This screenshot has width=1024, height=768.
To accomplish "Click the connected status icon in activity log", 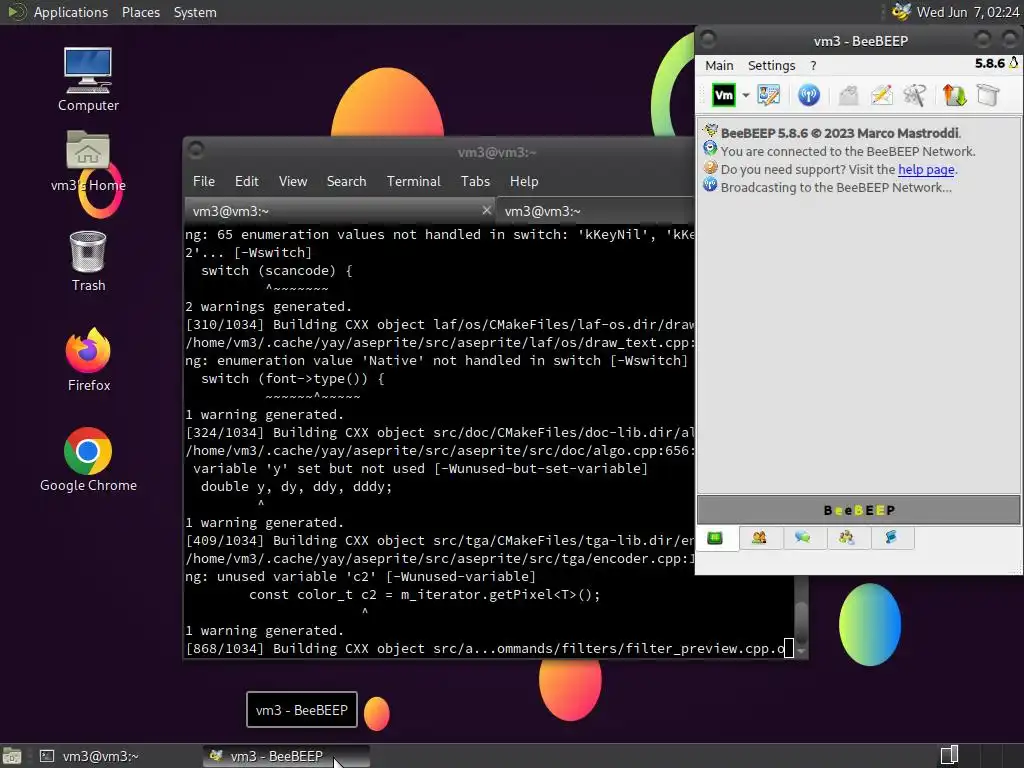I will (x=710, y=149).
